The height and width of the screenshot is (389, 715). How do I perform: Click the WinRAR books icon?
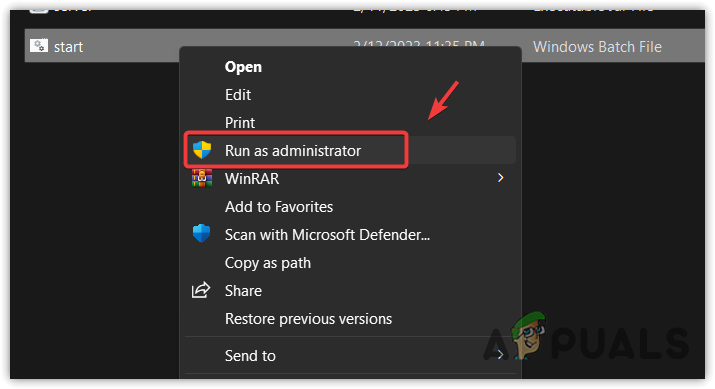202,178
